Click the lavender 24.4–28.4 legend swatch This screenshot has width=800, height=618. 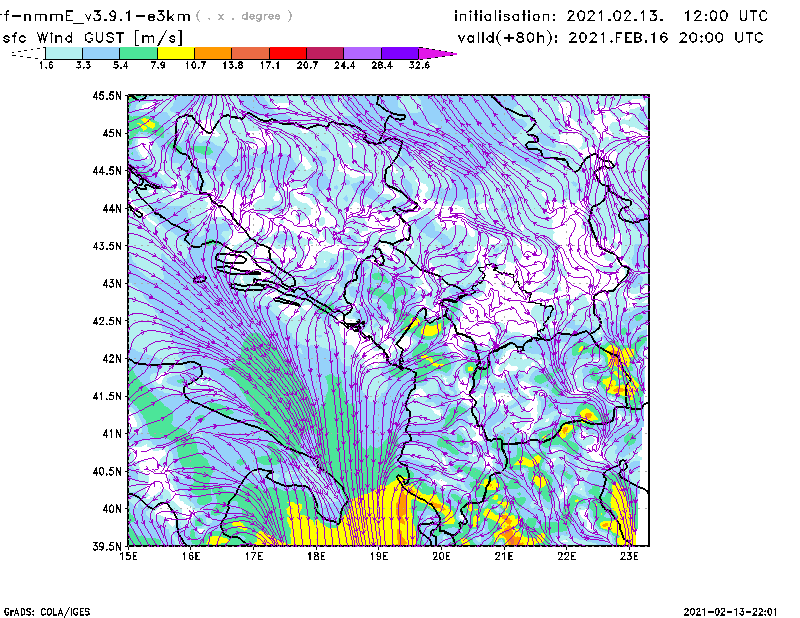pyautogui.click(x=362, y=53)
